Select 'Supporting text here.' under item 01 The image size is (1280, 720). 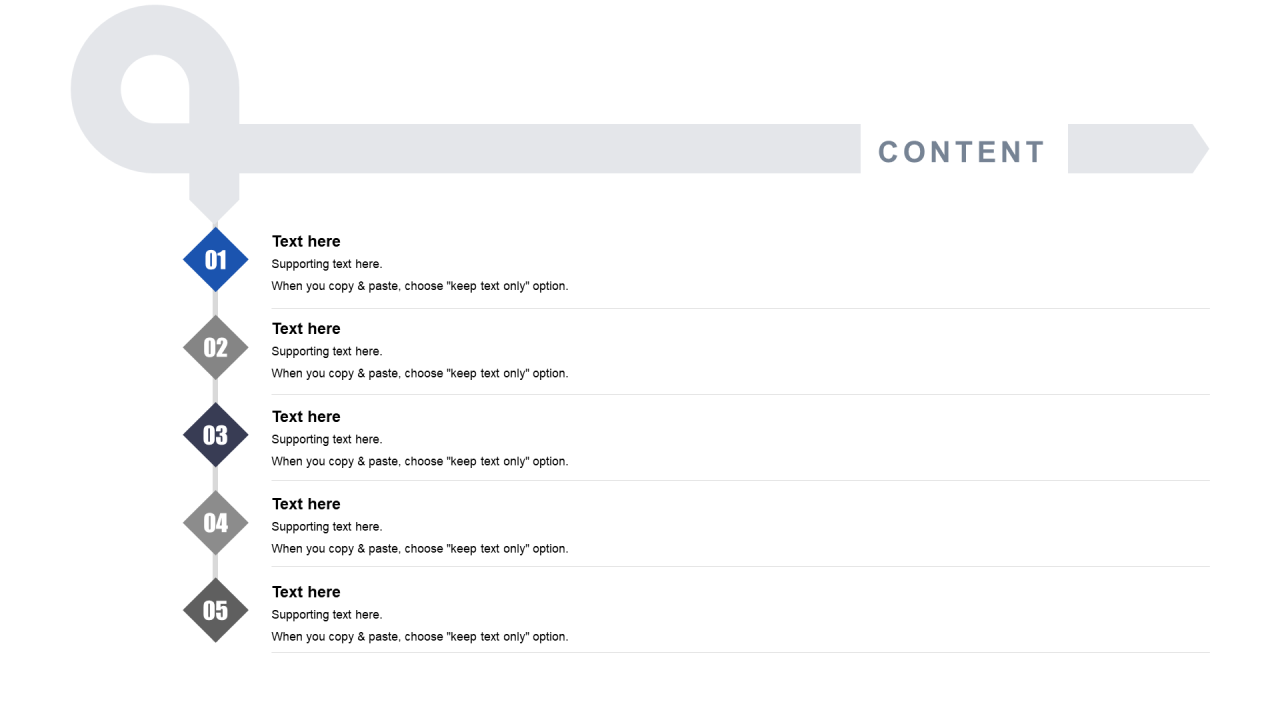(x=327, y=264)
